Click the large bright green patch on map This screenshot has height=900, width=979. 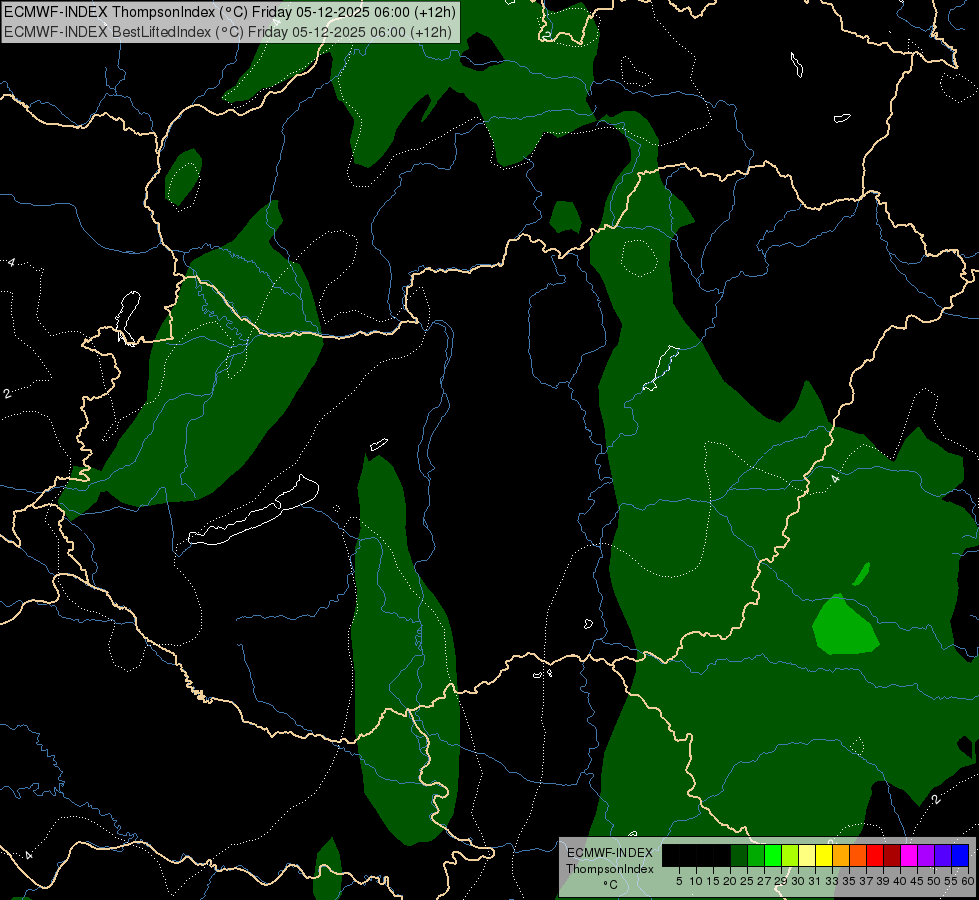click(x=845, y=625)
